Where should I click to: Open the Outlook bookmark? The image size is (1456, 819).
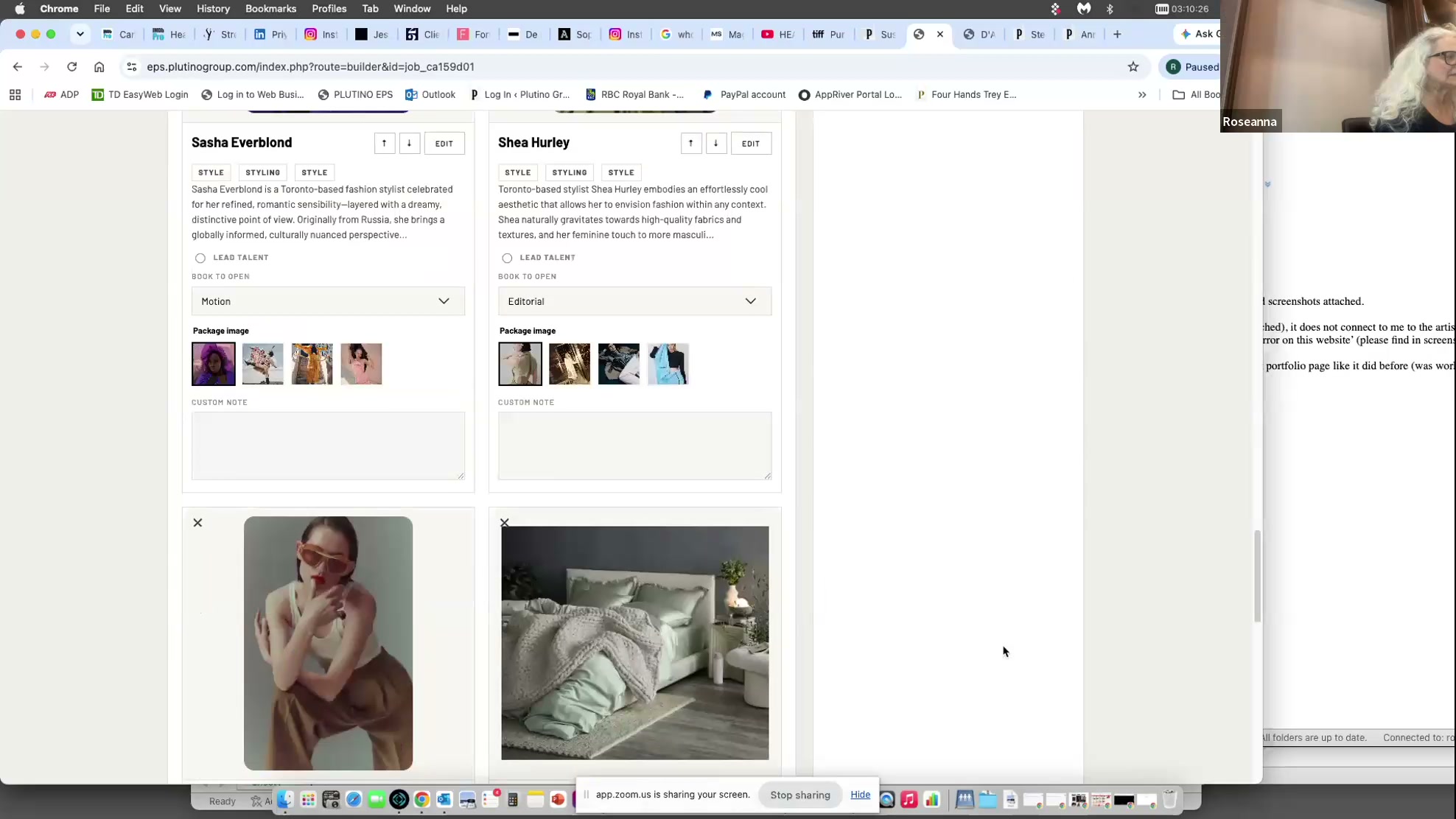(x=430, y=94)
